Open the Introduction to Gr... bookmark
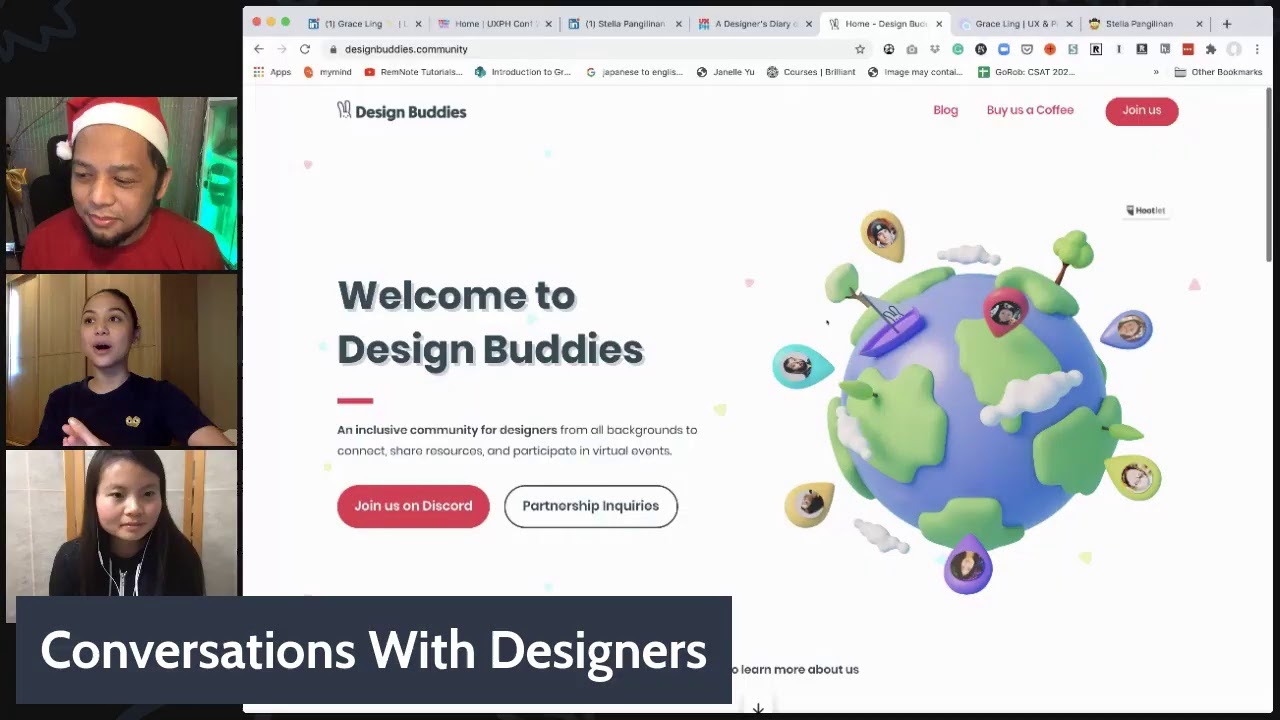Screen dimensions: 1280x720 [x=523, y=72]
